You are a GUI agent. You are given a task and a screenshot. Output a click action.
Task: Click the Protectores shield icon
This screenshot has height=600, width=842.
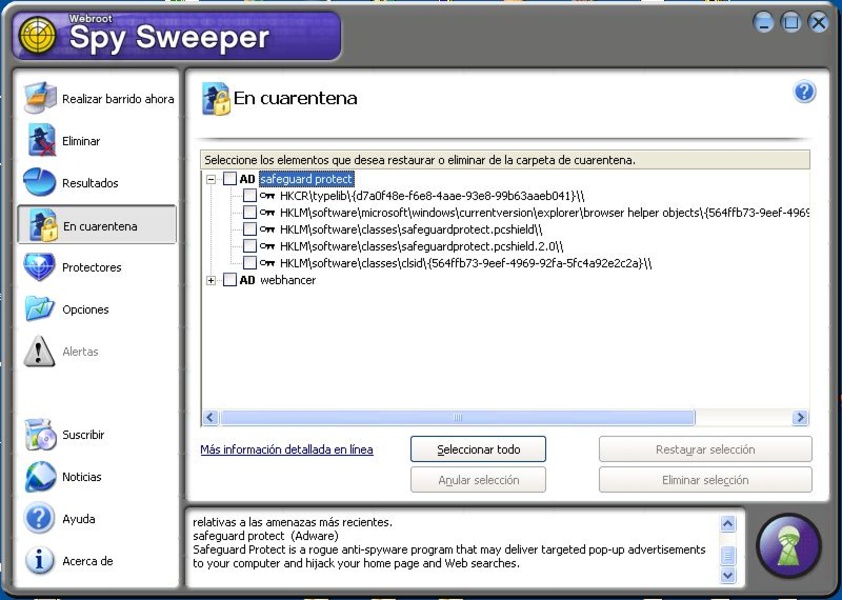click(x=39, y=267)
